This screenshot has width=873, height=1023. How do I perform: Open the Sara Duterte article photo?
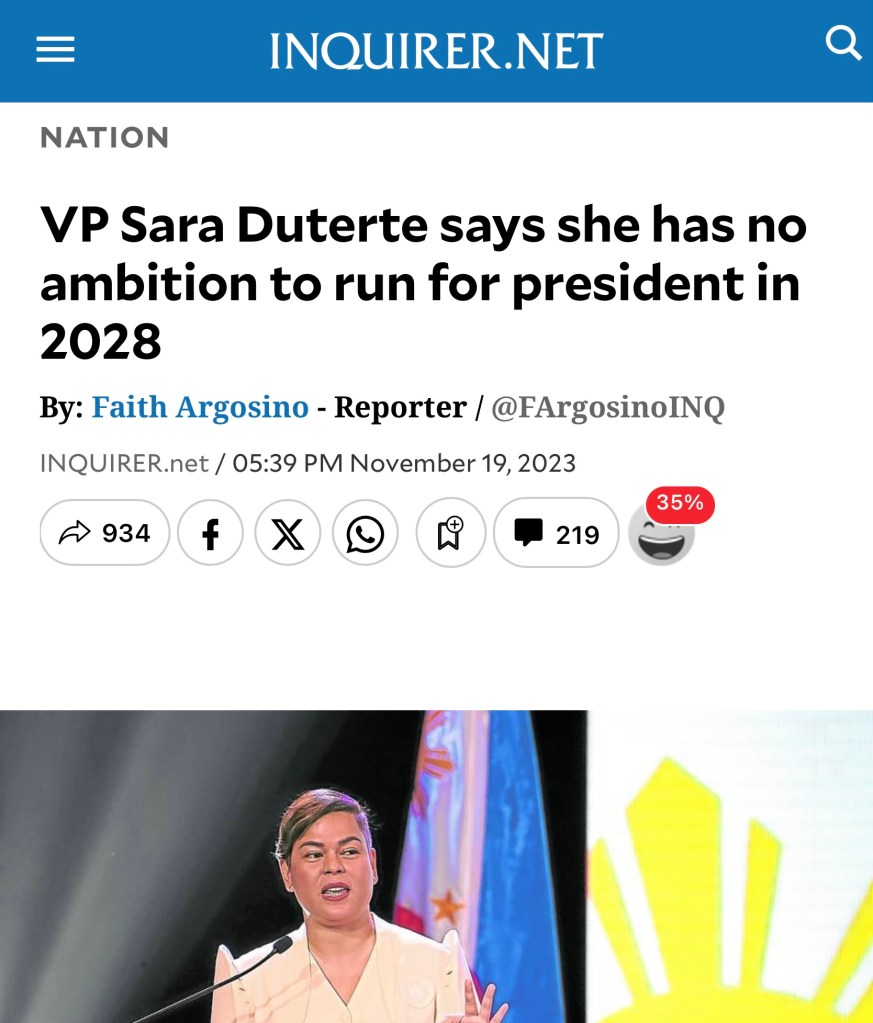[436, 866]
